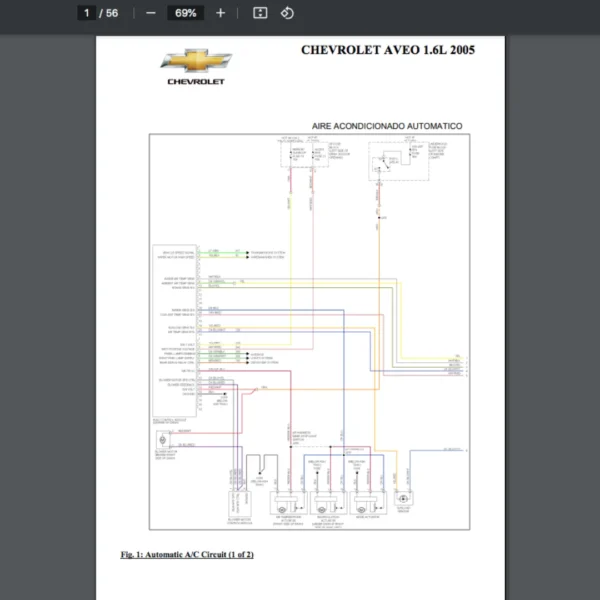Click the CHEVROLET AVEO 1.6L 2005 title
Screen dimensions: 600x600
pyautogui.click(x=388, y=49)
